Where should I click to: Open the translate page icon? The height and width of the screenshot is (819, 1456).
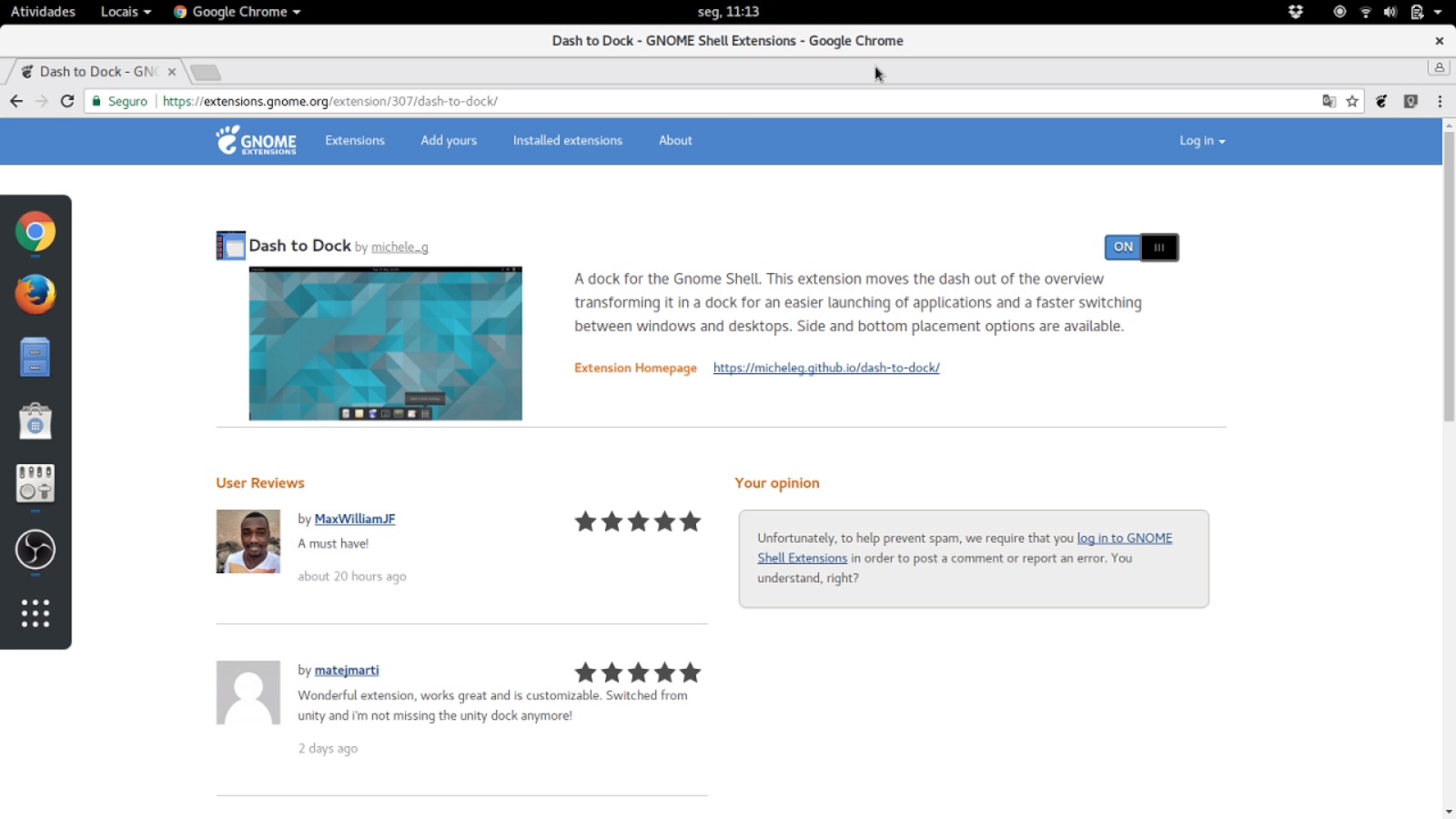coord(1330,101)
